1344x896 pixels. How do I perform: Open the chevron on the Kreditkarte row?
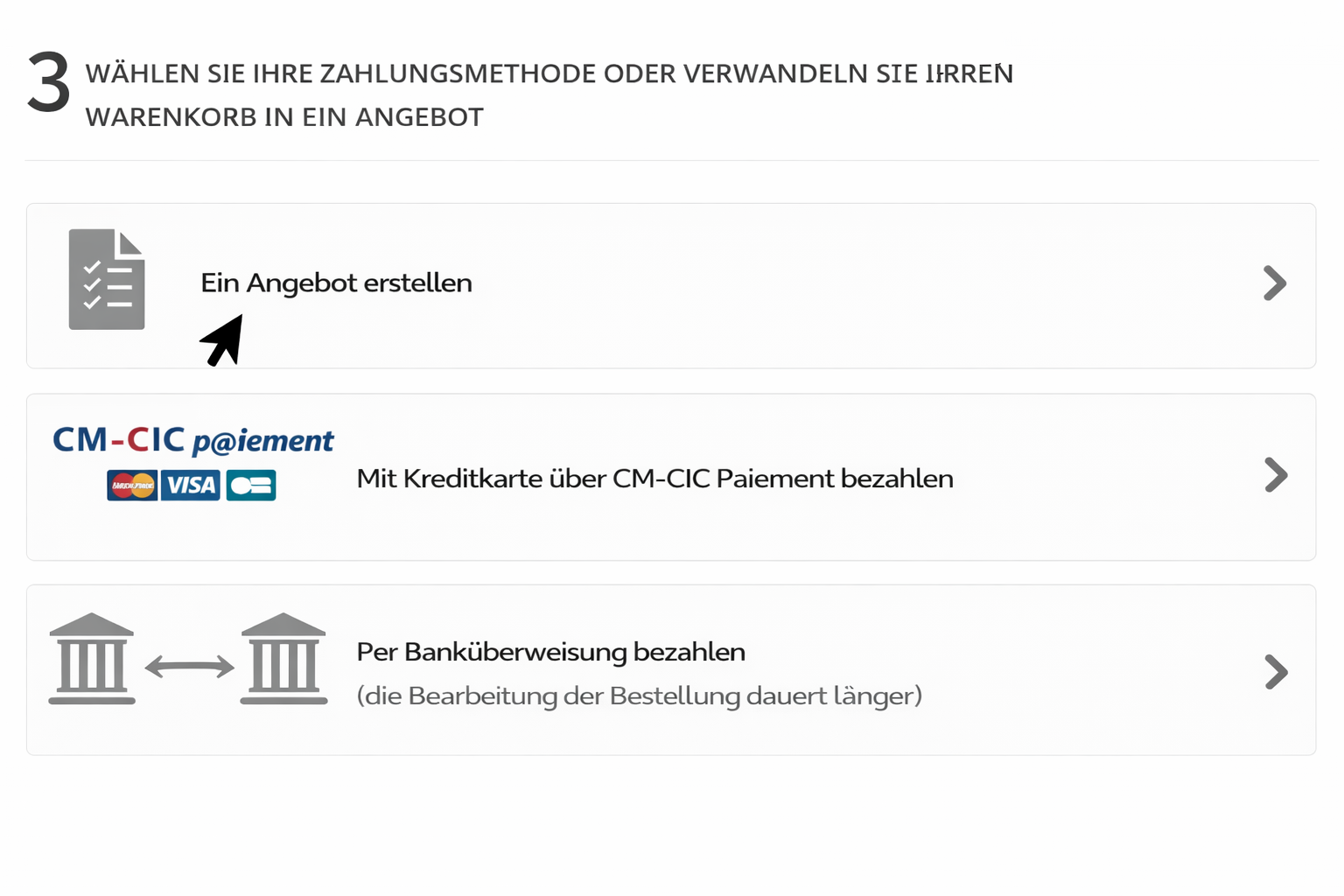[x=1276, y=475]
